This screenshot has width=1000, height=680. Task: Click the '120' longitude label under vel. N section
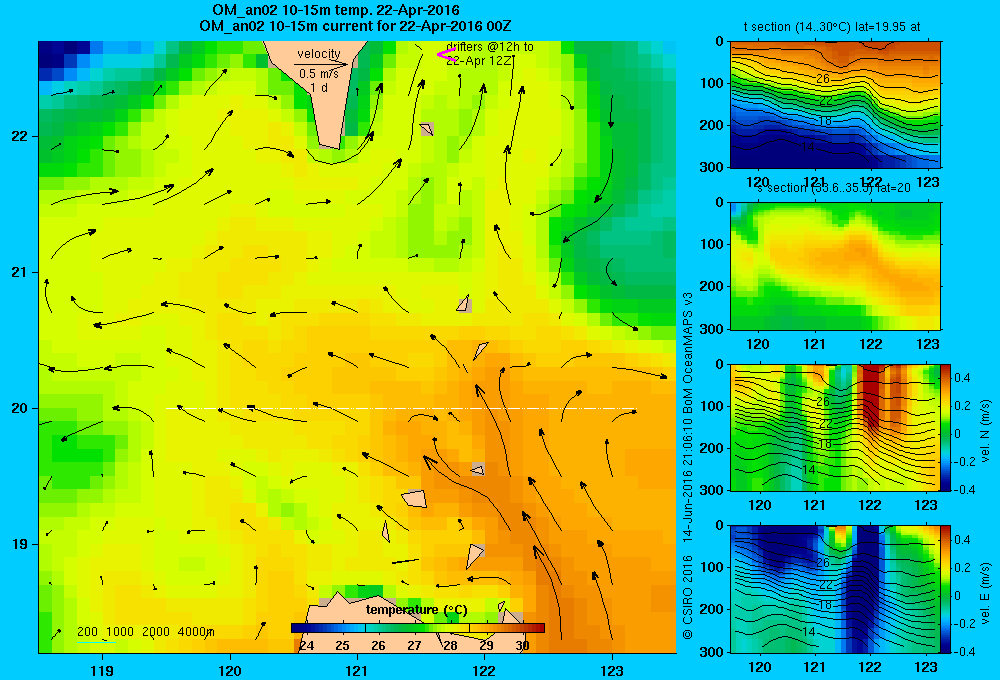click(x=759, y=505)
